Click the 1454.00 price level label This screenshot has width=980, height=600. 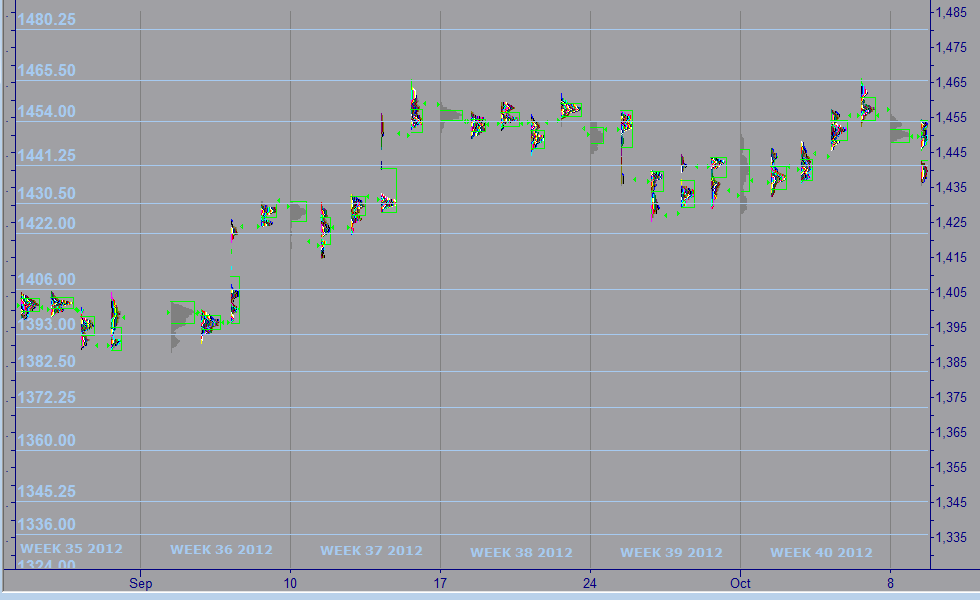click(44, 112)
